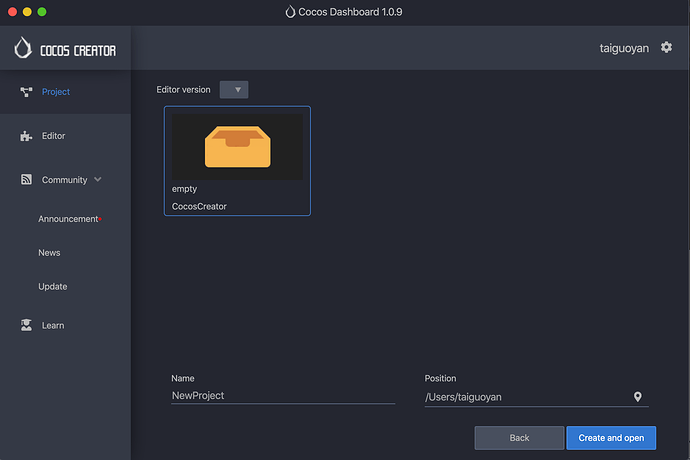
Task: Focus the project Name input field
Action: [283, 396]
